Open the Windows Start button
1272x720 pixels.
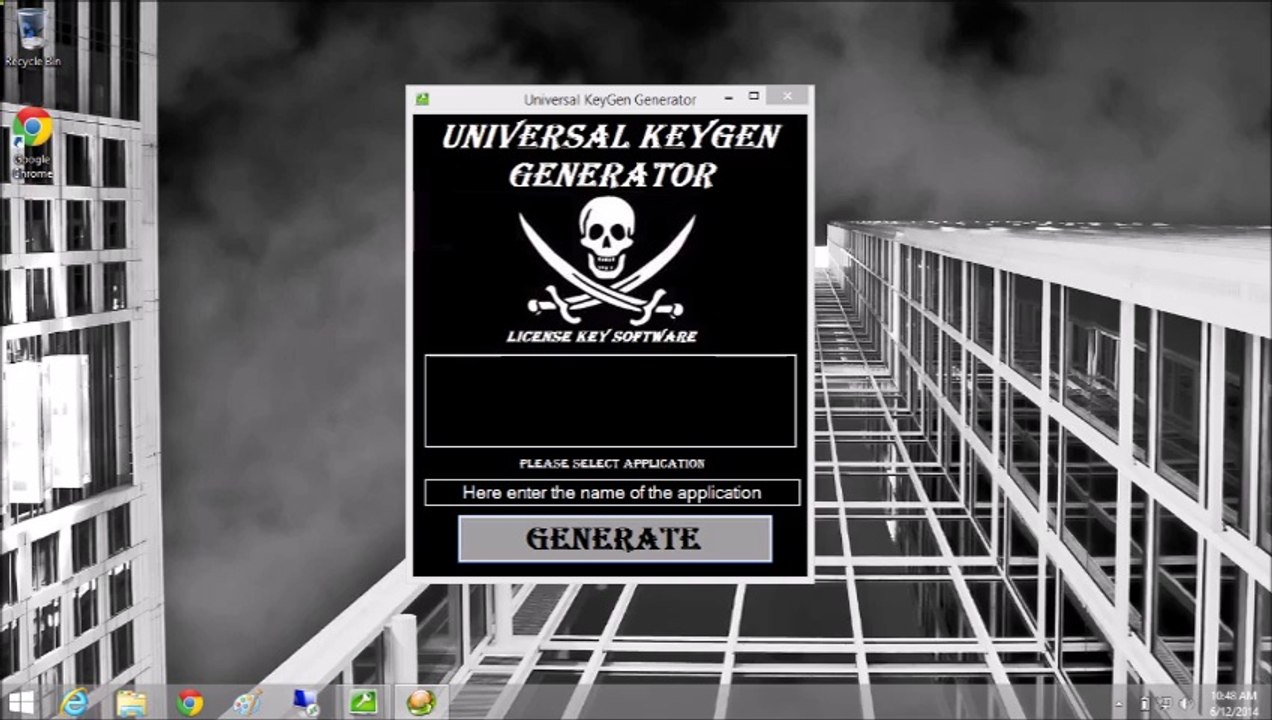coord(21,701)
